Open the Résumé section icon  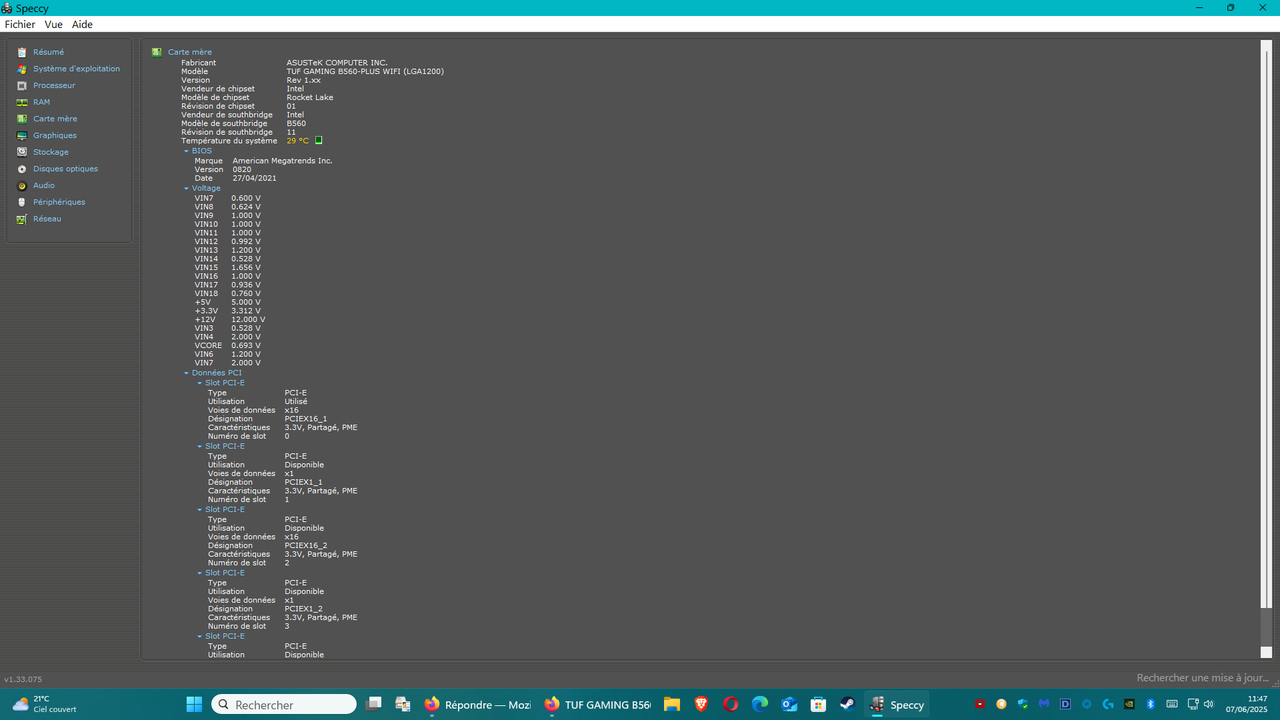click(22, 52)
